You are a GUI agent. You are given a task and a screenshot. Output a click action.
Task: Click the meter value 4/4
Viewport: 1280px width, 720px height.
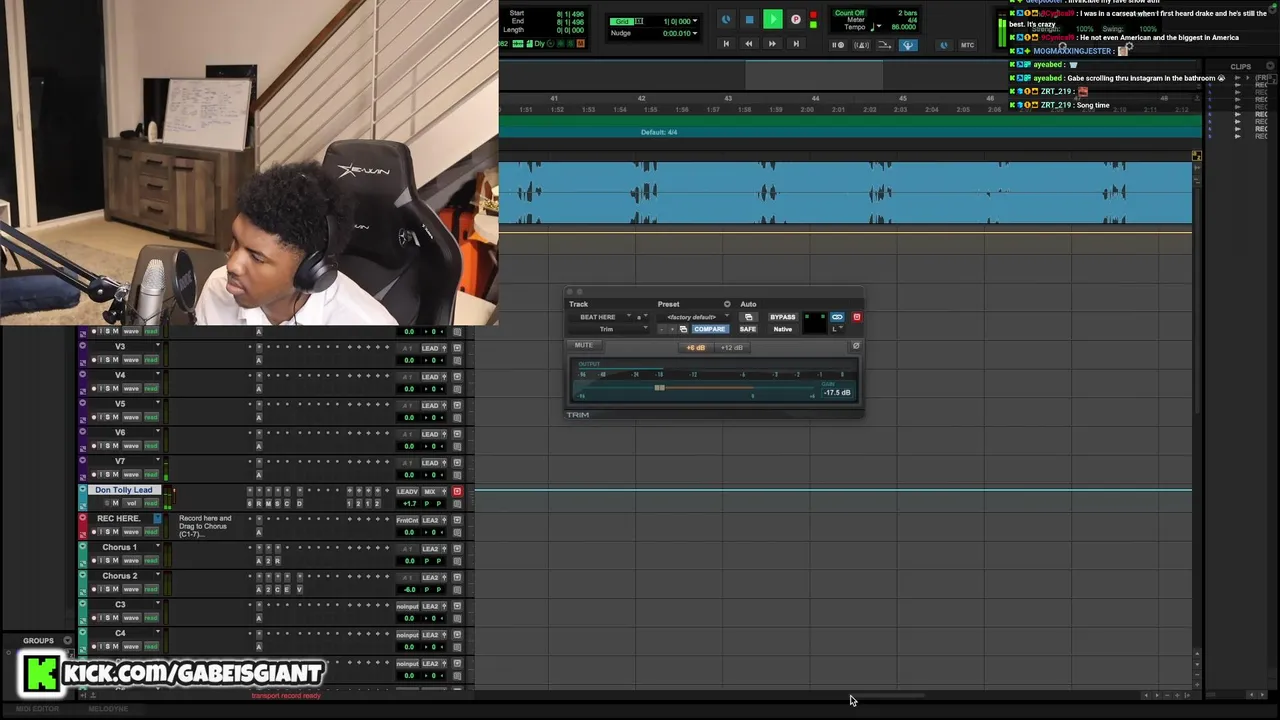pyautogui.click(x=912, y=20)
